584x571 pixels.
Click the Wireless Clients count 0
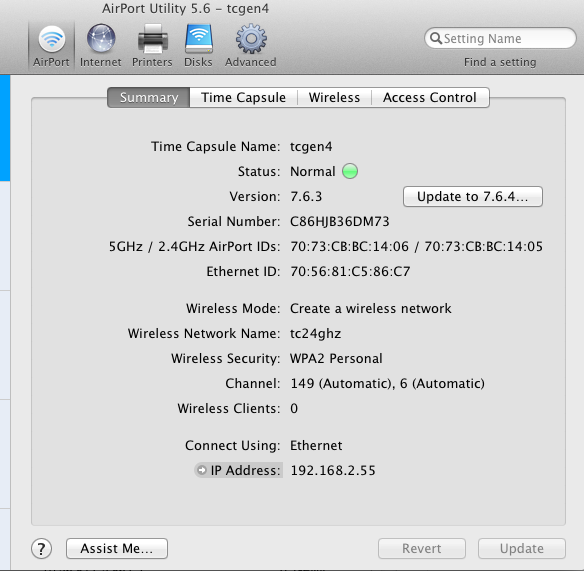point(294,409)
